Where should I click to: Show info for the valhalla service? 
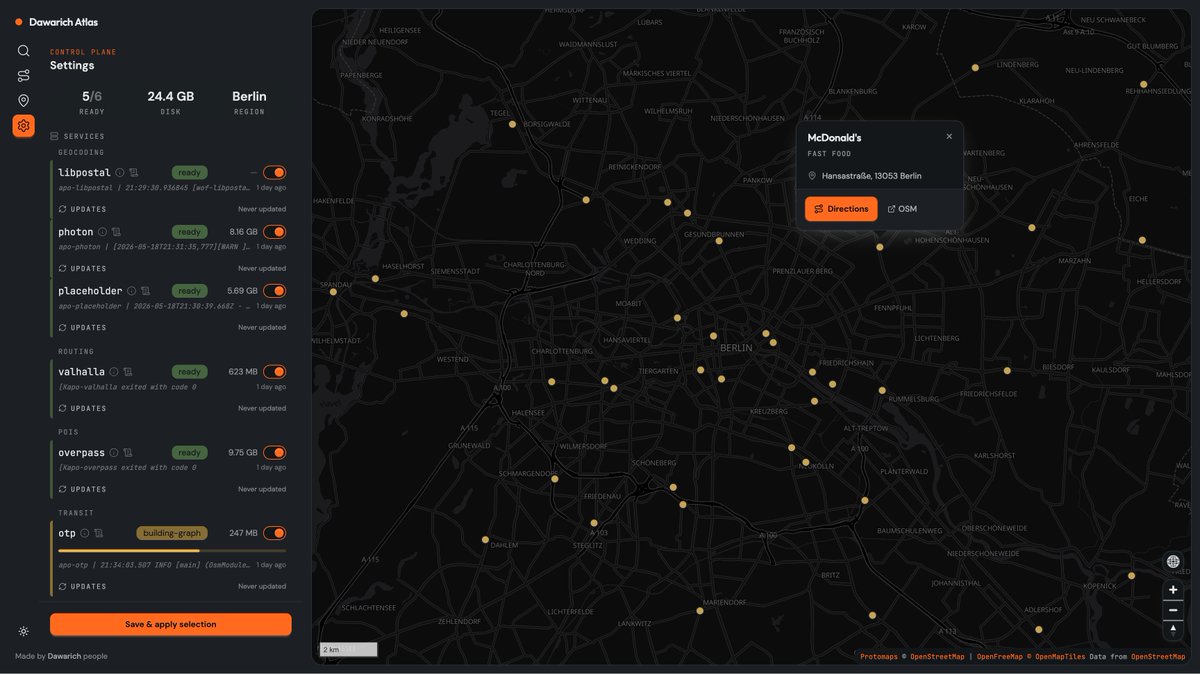point(114,372)
